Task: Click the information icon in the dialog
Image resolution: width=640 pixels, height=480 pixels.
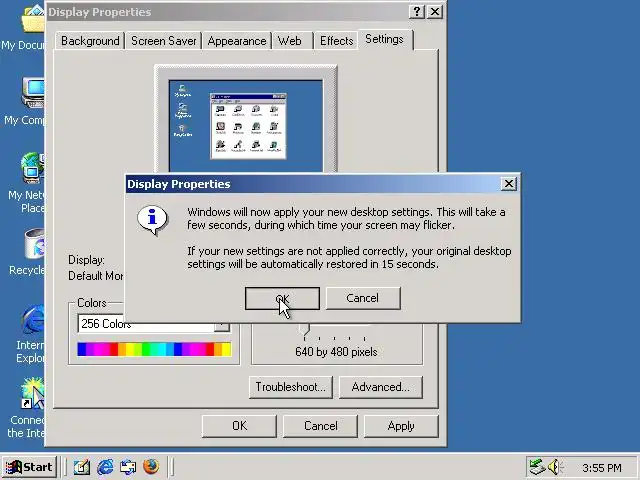Action: pyautogui.click(x=152, y=220)
